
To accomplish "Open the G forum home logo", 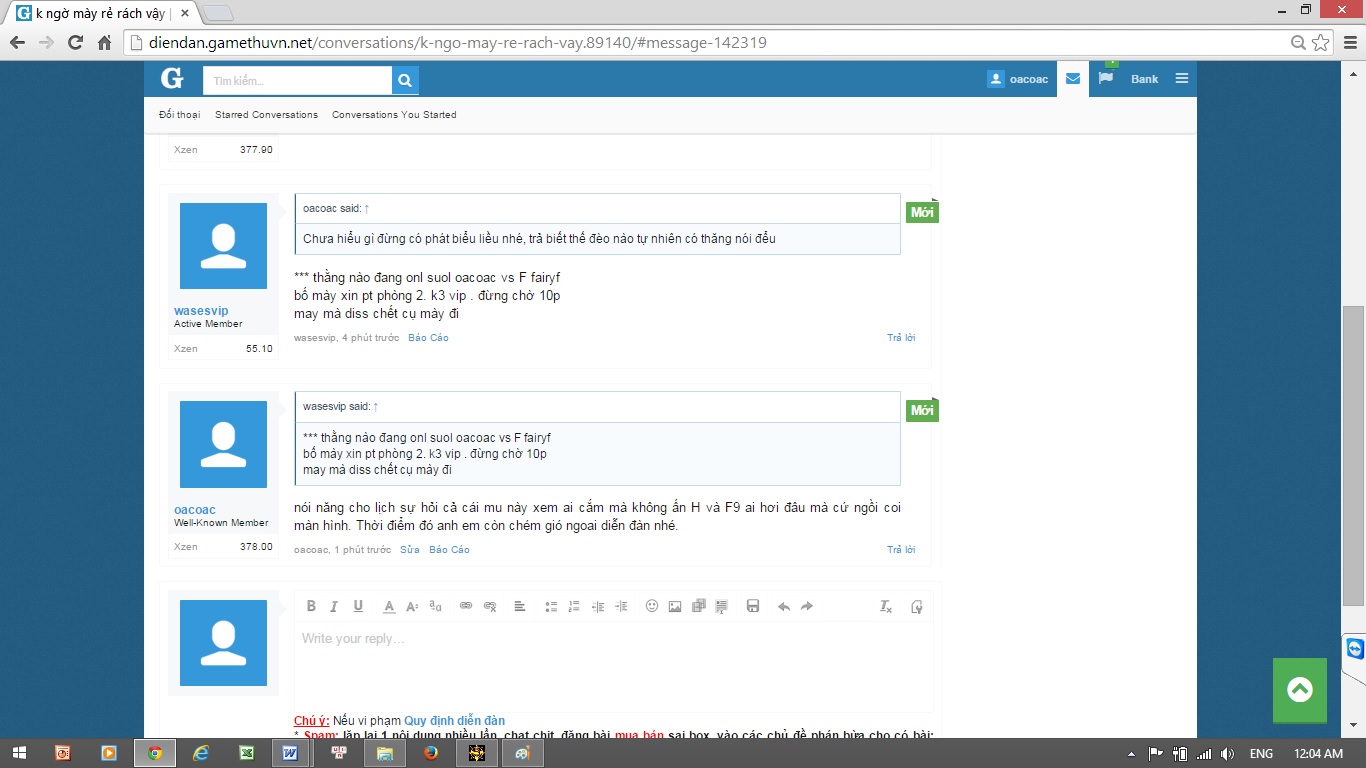I will [x=172, y=79].
